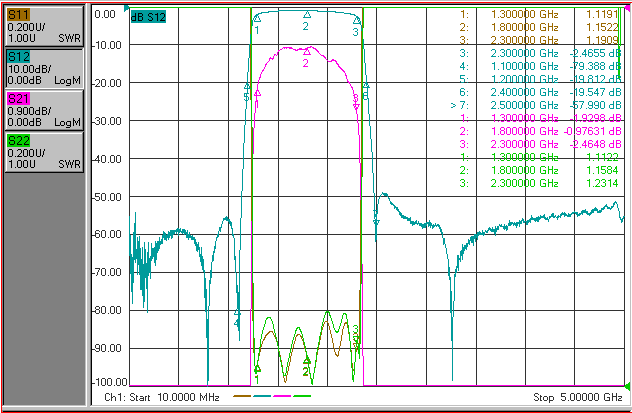Click the LogM format label in S21 box
The width and height of the screenshot is (632, 413).
pyautogui.click(x=67, y=122)
